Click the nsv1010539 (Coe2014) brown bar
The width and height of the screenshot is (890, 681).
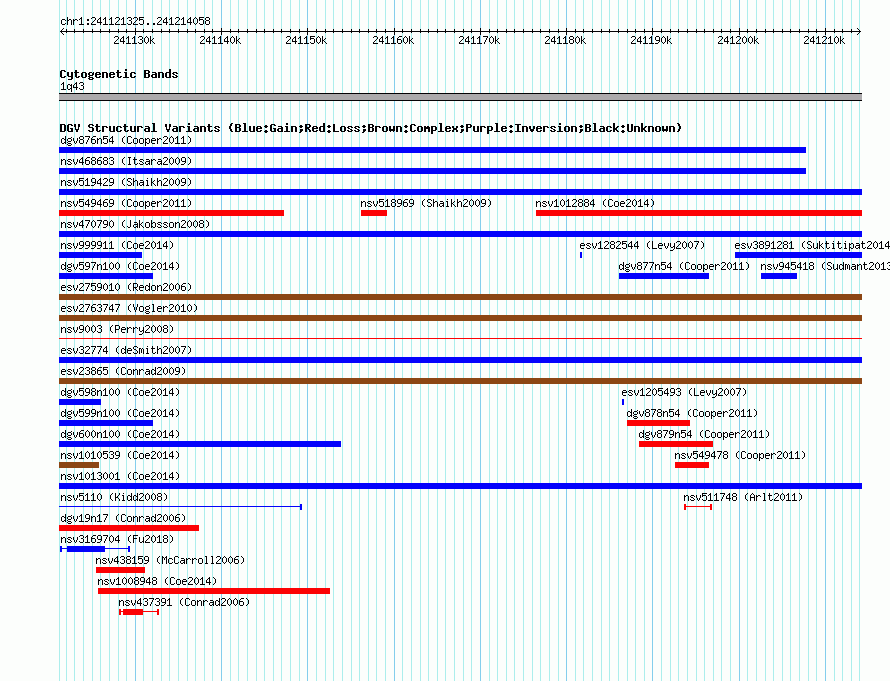79,465
